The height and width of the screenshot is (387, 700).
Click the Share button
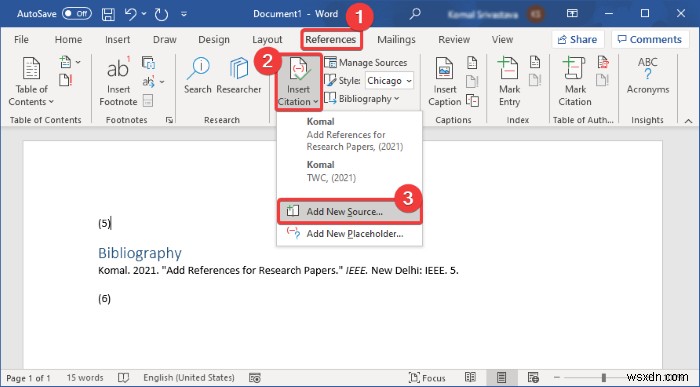click(x=577, y=39)
